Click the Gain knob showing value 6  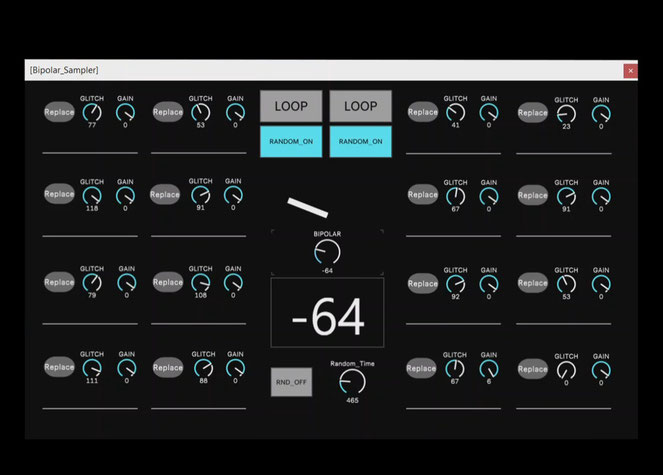(489, 369)
